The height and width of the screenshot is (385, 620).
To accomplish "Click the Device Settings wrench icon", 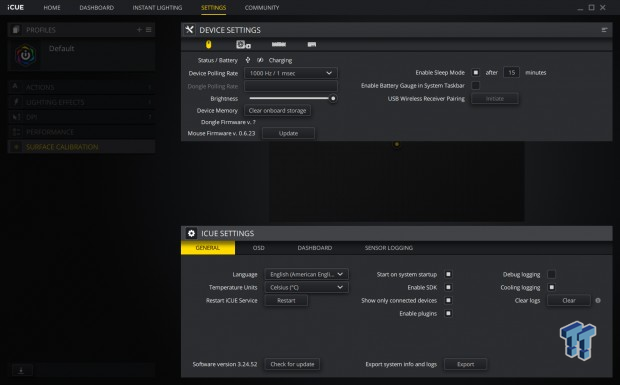I will (x=189, y=30).
